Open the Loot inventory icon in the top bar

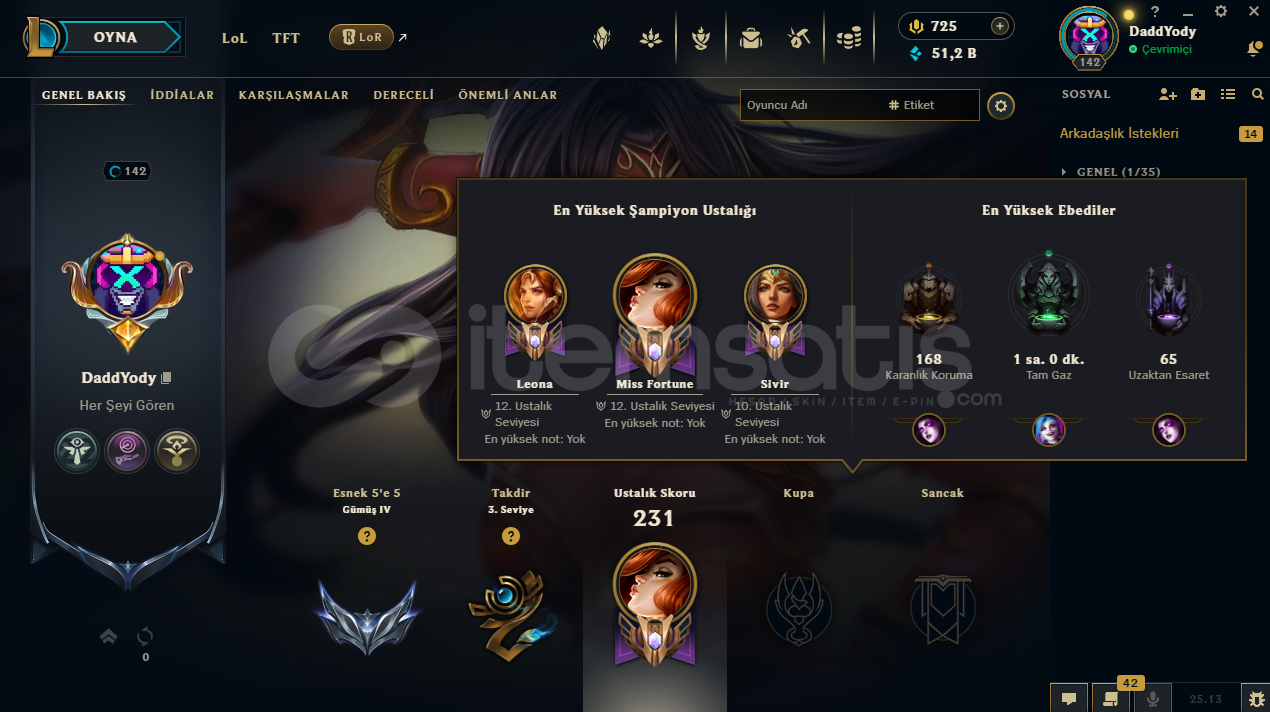(x=797, y=39)
